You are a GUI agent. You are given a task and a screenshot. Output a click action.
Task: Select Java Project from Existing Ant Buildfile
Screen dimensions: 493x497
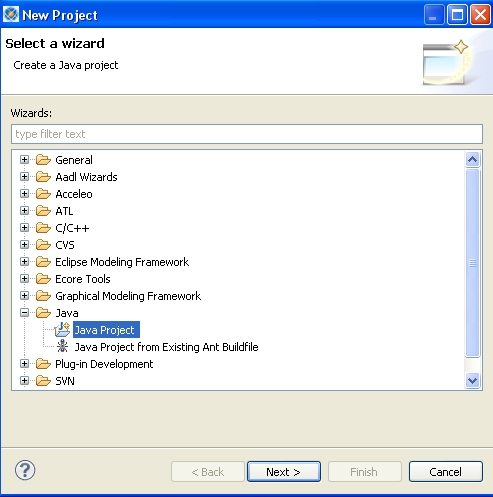[166, 347]
